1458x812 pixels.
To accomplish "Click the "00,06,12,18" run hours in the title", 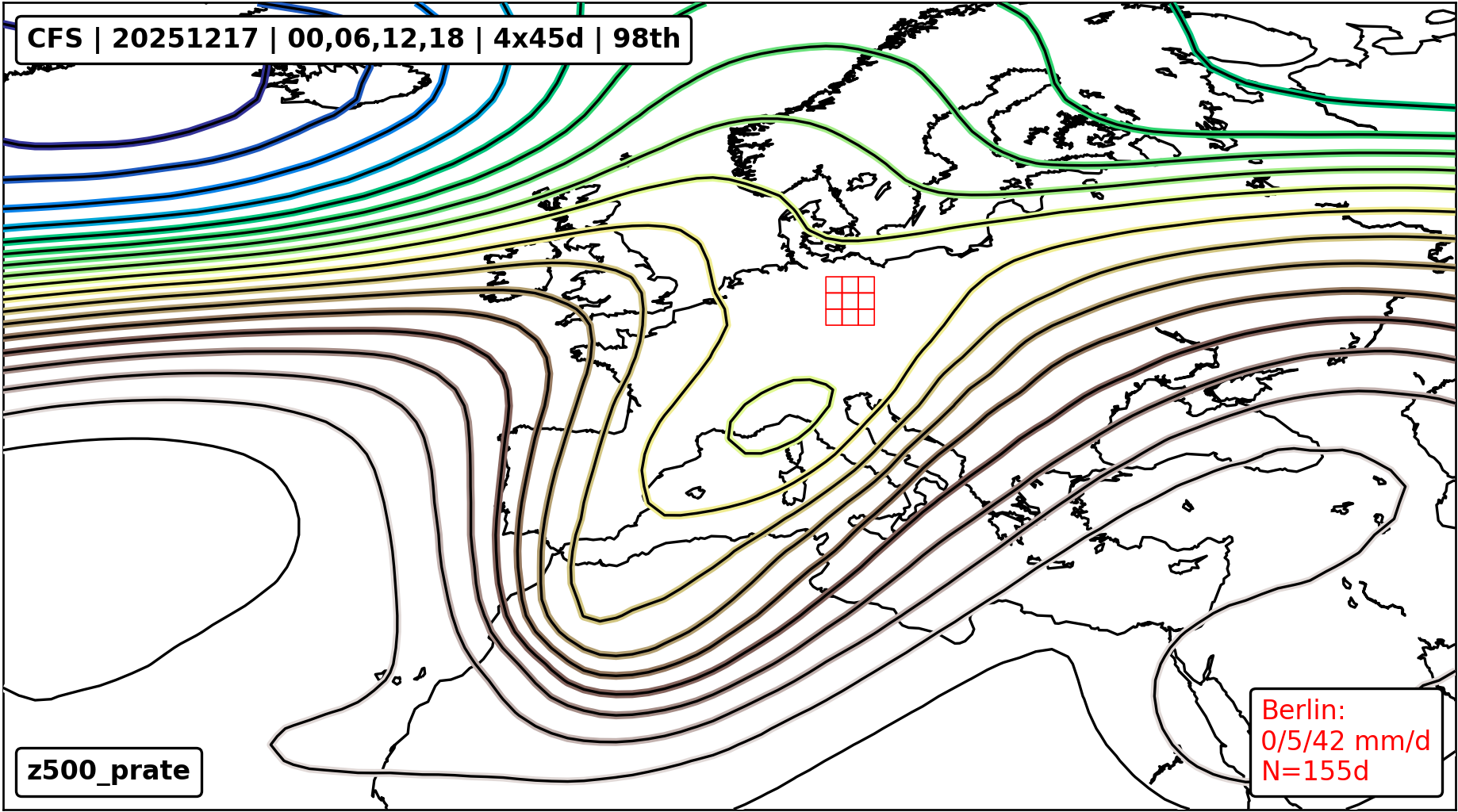I will (375, 39).
